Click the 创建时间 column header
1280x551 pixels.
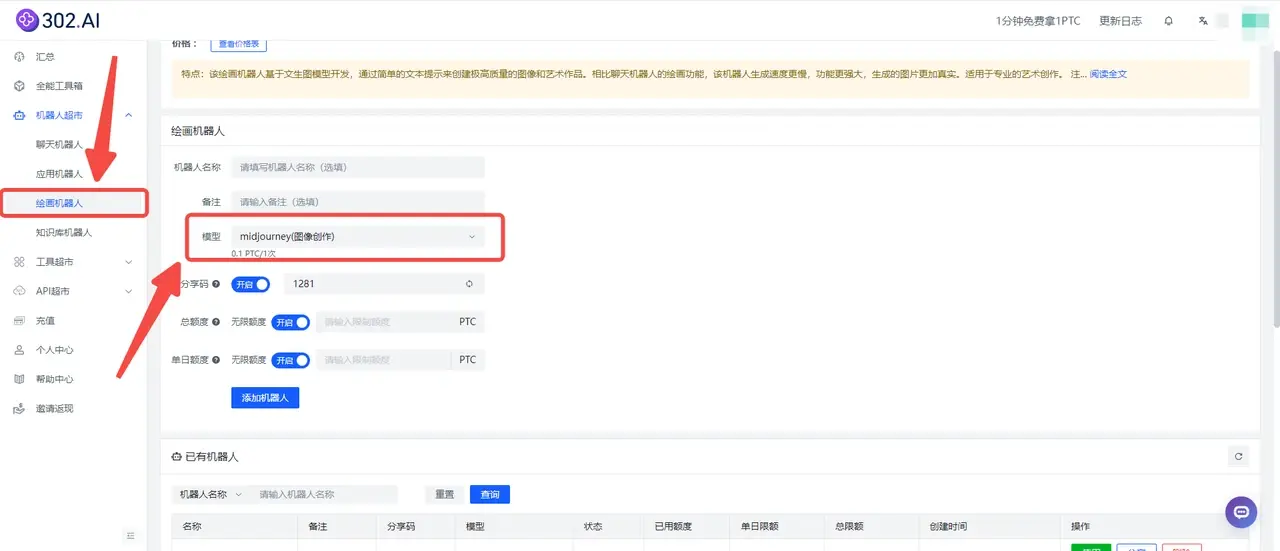[x=948, y=526]
